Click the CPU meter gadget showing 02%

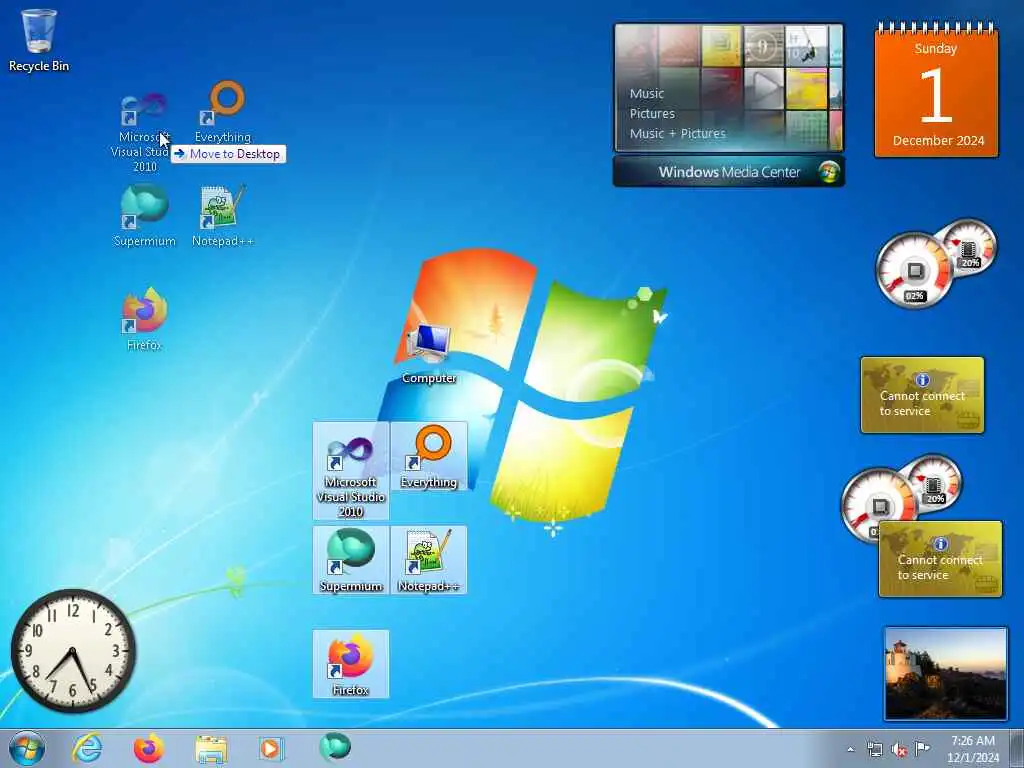point(914,270)
